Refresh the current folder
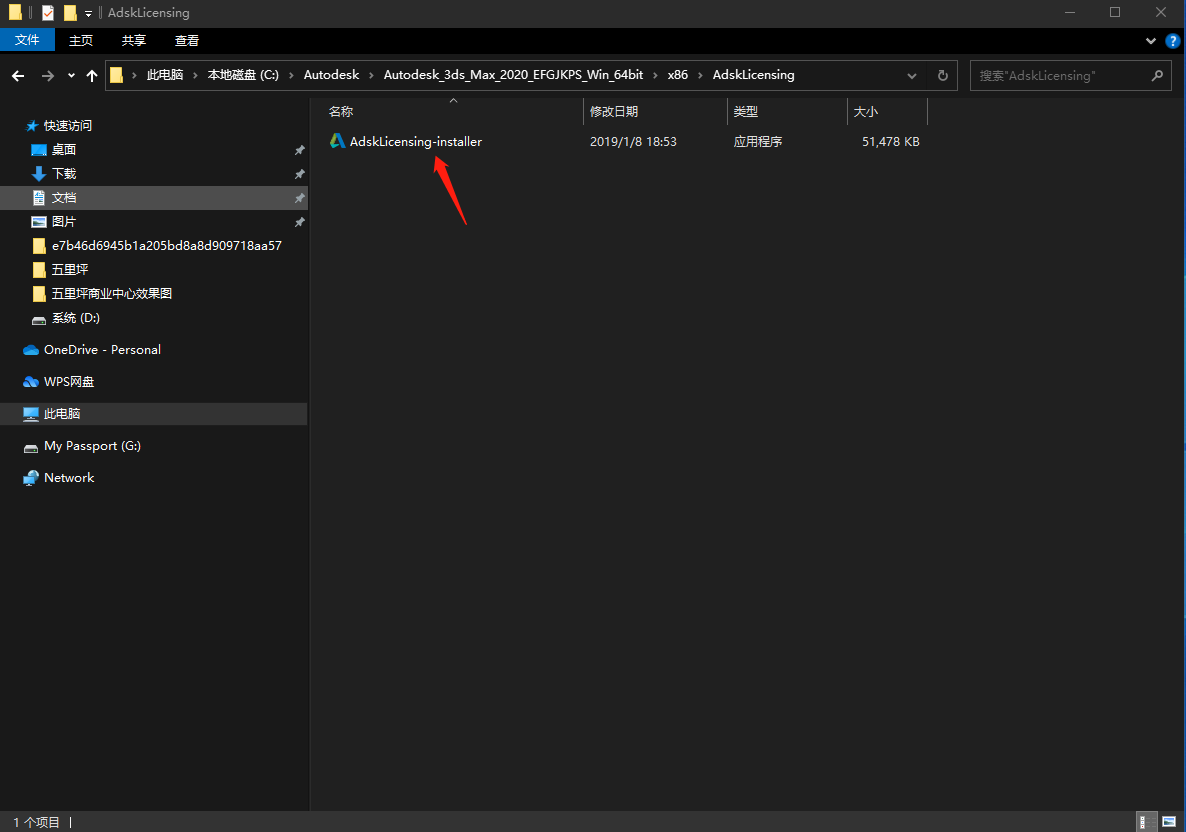 942,76
